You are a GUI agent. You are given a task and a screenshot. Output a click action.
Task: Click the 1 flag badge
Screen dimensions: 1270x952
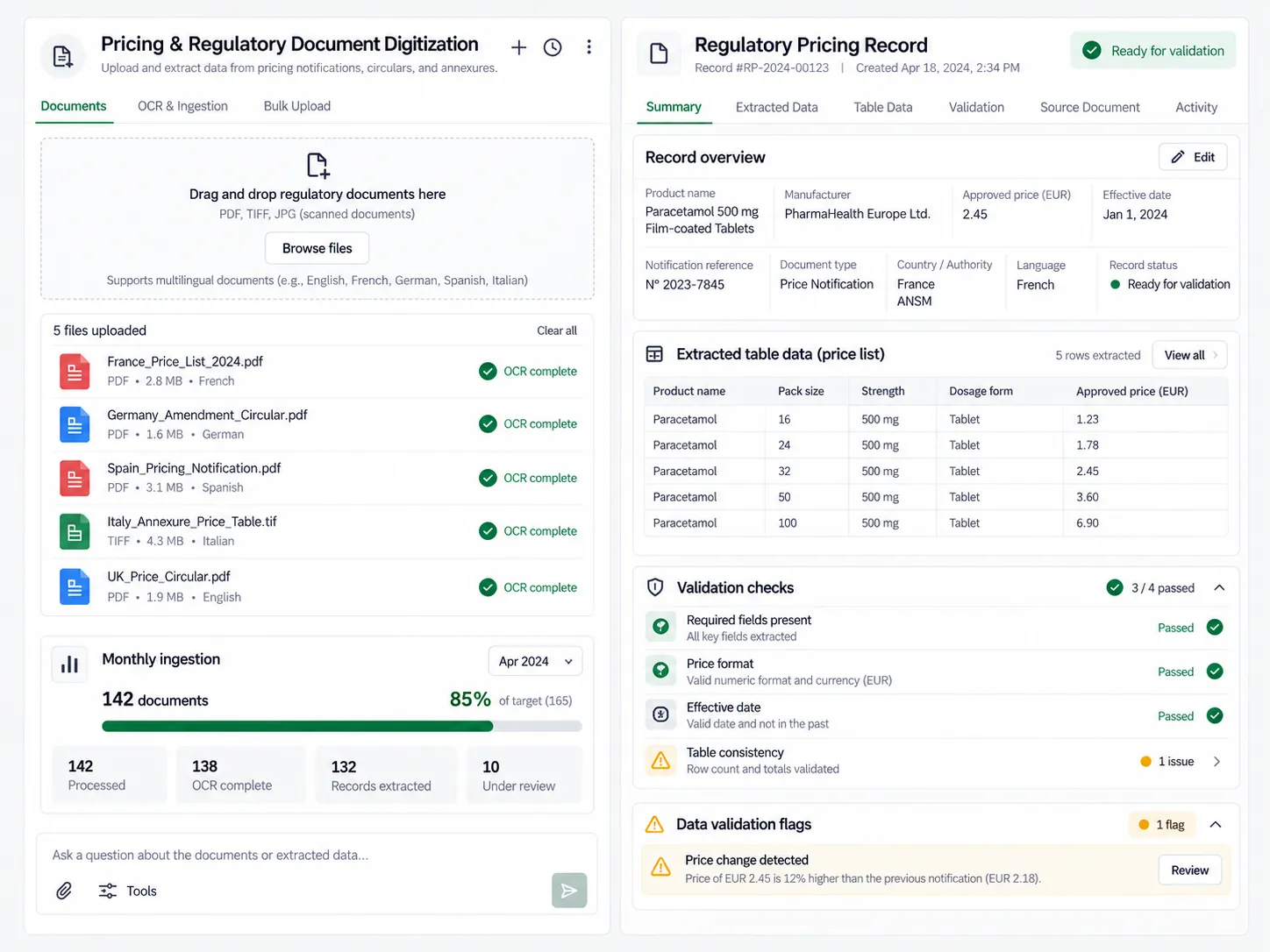(1162, 824)
